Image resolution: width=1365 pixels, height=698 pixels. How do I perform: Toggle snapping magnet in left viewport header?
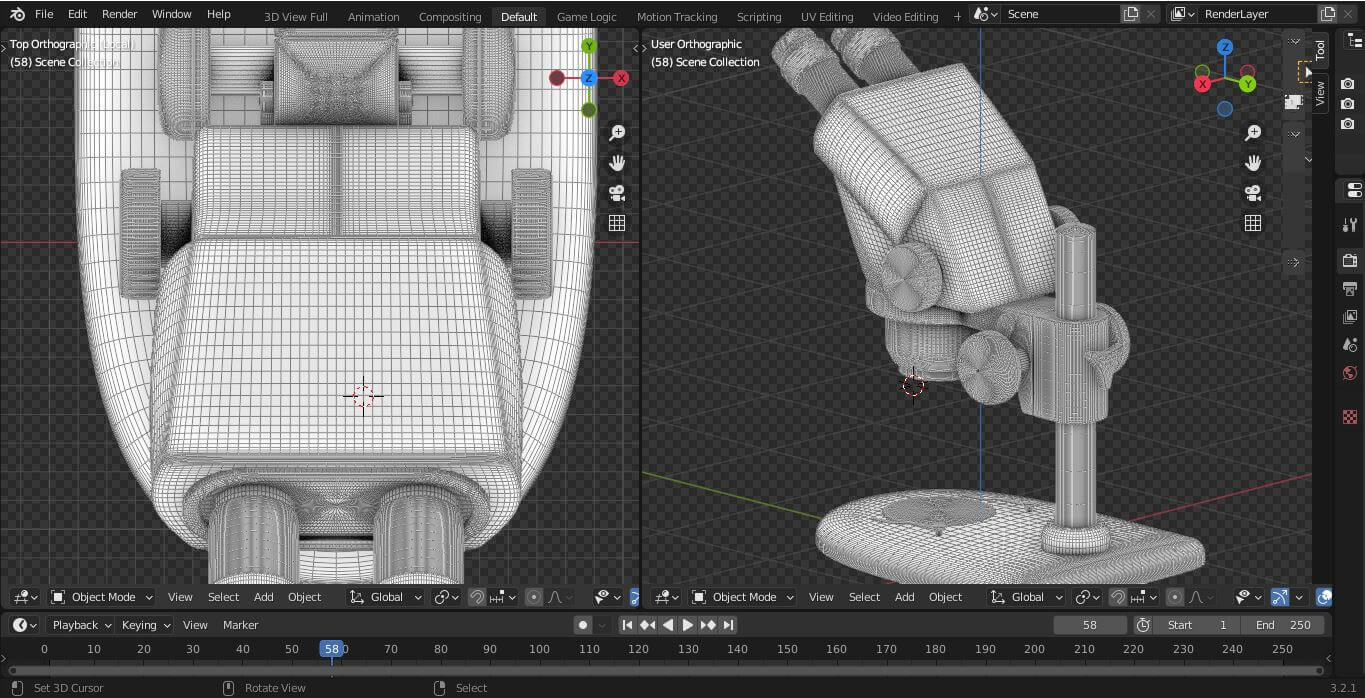click(477, 597)
